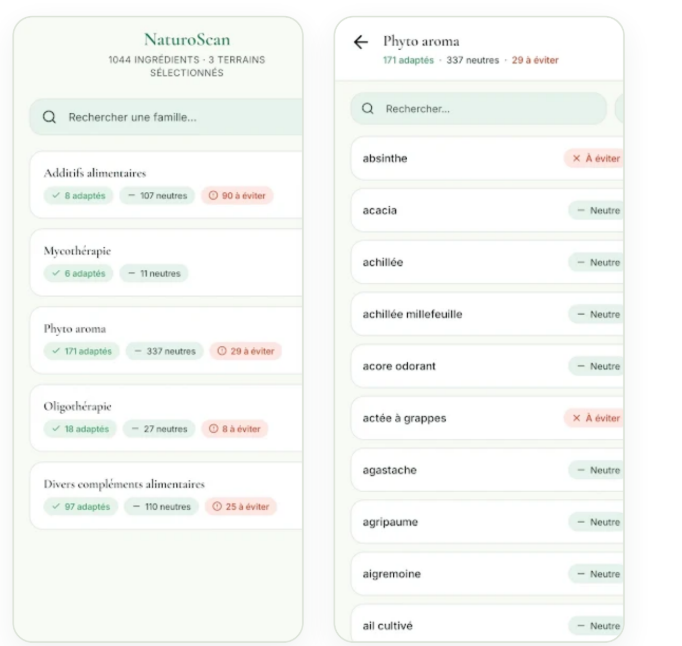Open the acore odorant row
The height and width of the screenshot is (646, 682).
tap(487, 366)
